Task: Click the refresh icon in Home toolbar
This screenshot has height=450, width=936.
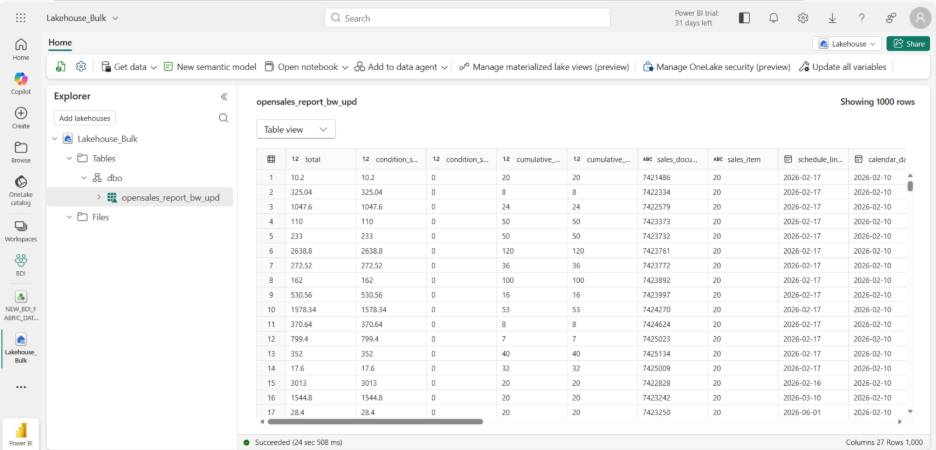Action: (61, 67)
